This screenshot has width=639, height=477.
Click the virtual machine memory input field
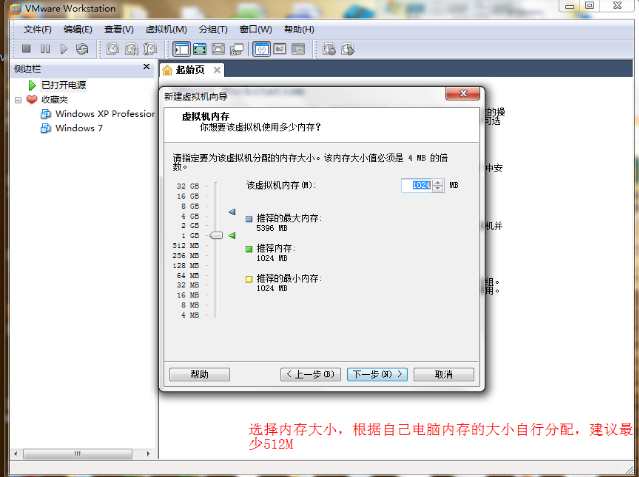(417, 185)
